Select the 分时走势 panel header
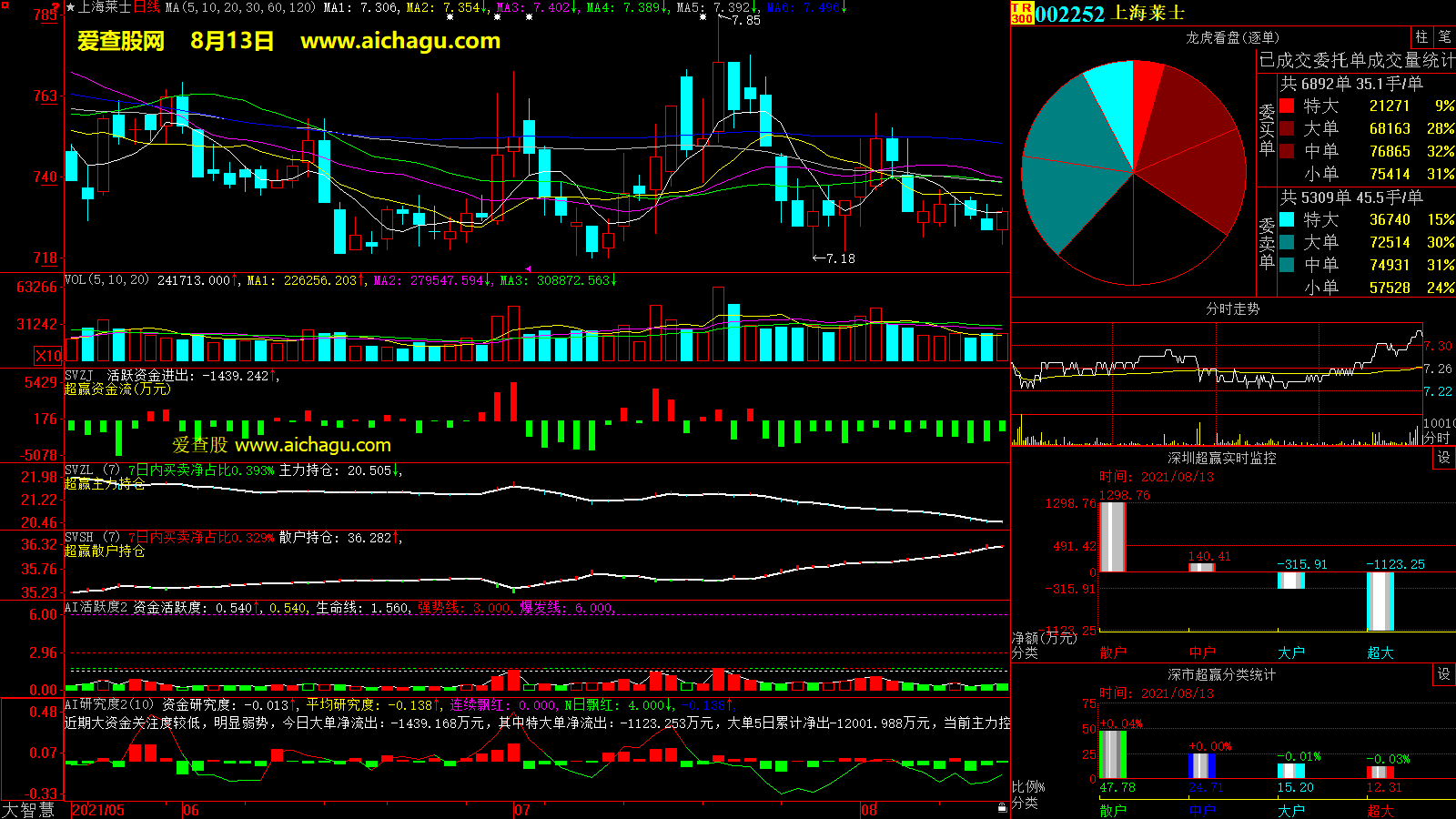The width and height of the screenshot is (1456, 819). point(1232,309)
